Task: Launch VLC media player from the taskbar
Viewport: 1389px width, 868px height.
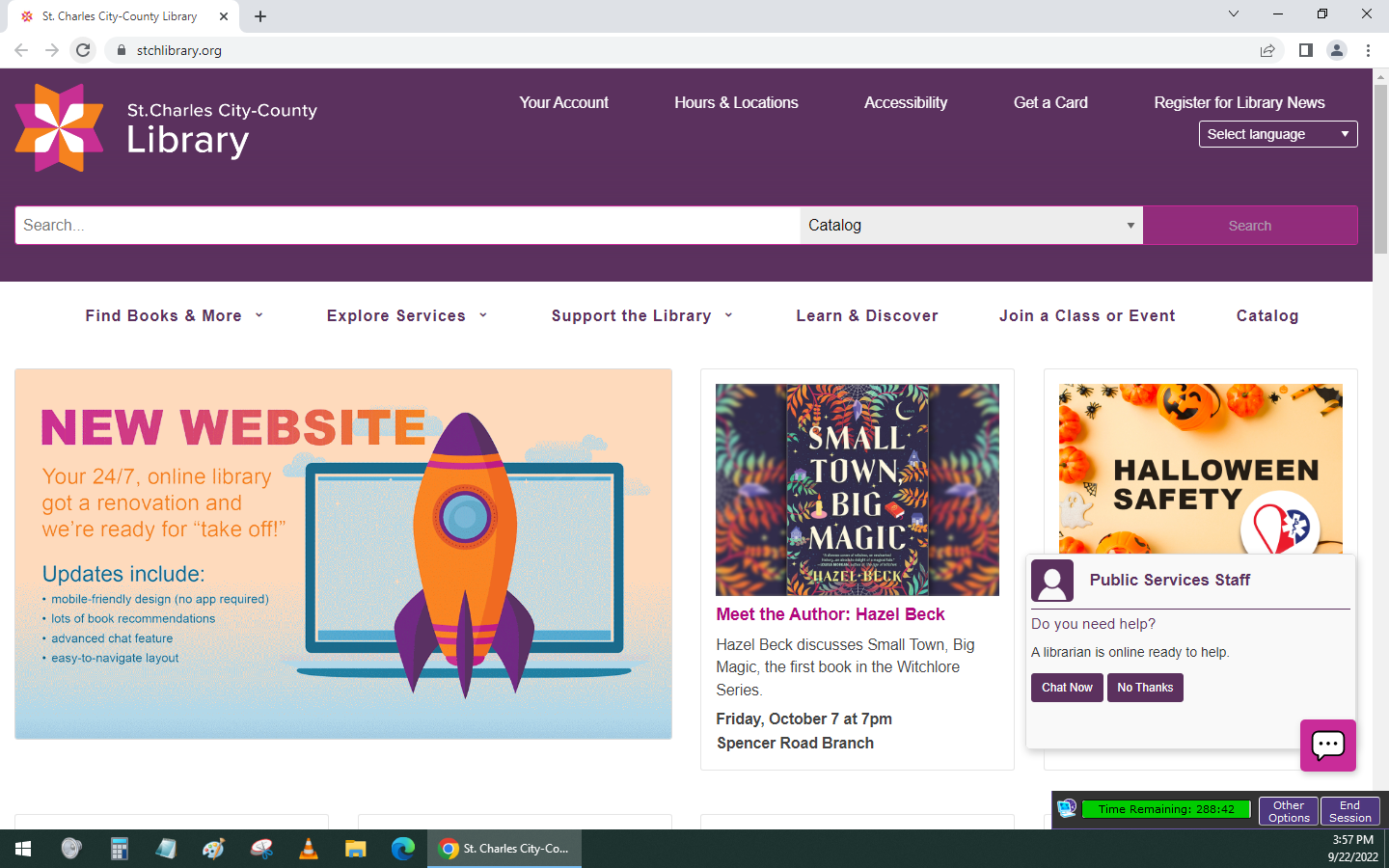Action: pyautogui.click(x=309, y=849)
